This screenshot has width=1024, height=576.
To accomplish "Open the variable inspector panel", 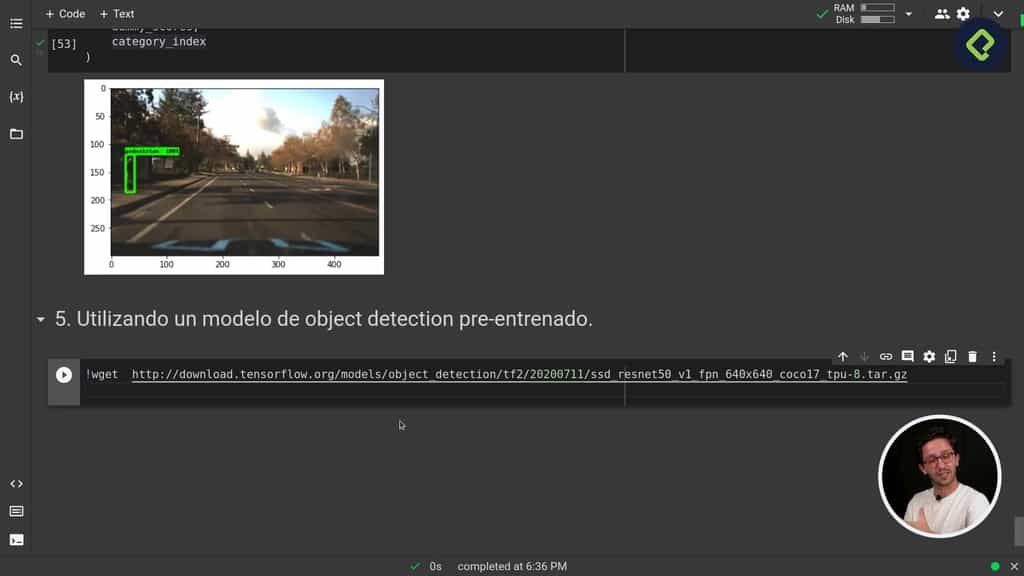I will tap(16, 96).
